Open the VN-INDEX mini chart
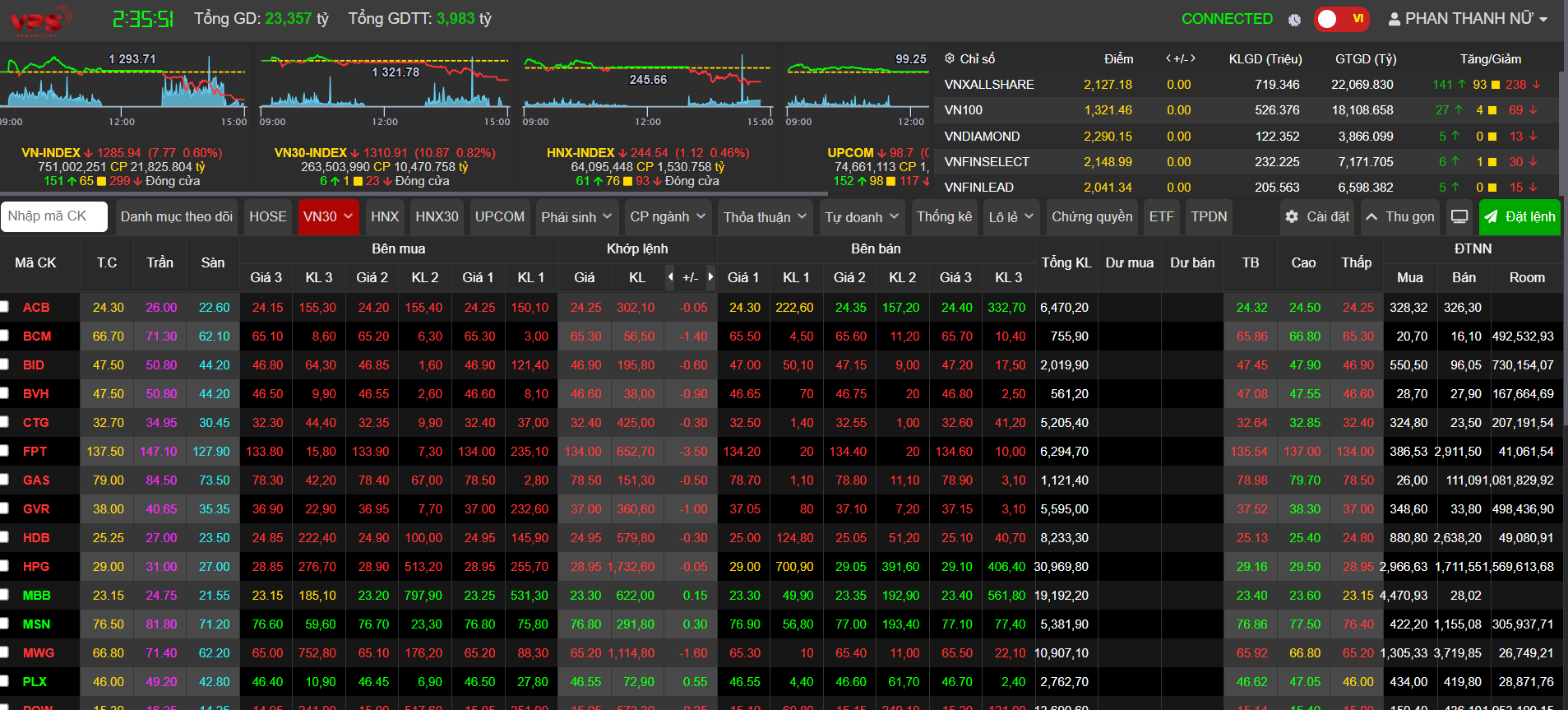The width and height of the screenshot is (1568, 710). tap(123, 88)
